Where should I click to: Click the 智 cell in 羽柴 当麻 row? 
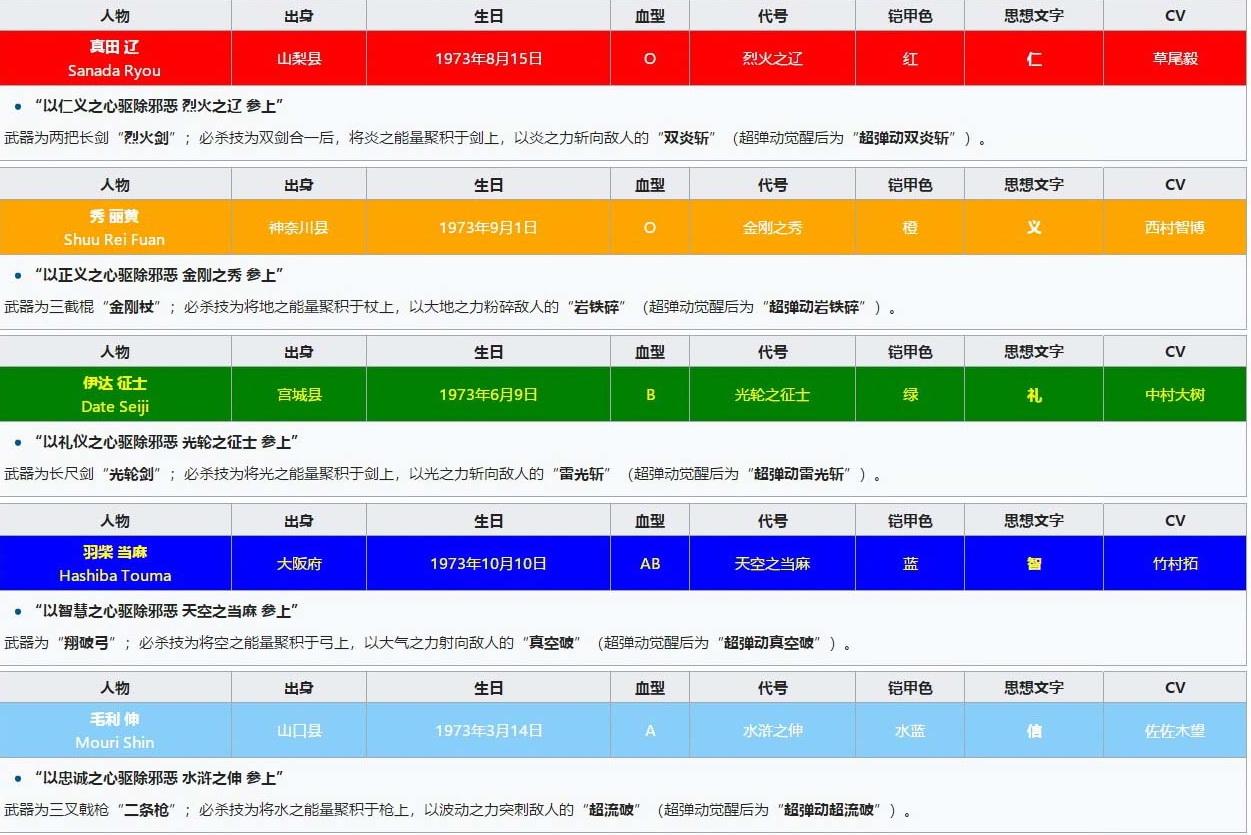[x=1034, y=563]
